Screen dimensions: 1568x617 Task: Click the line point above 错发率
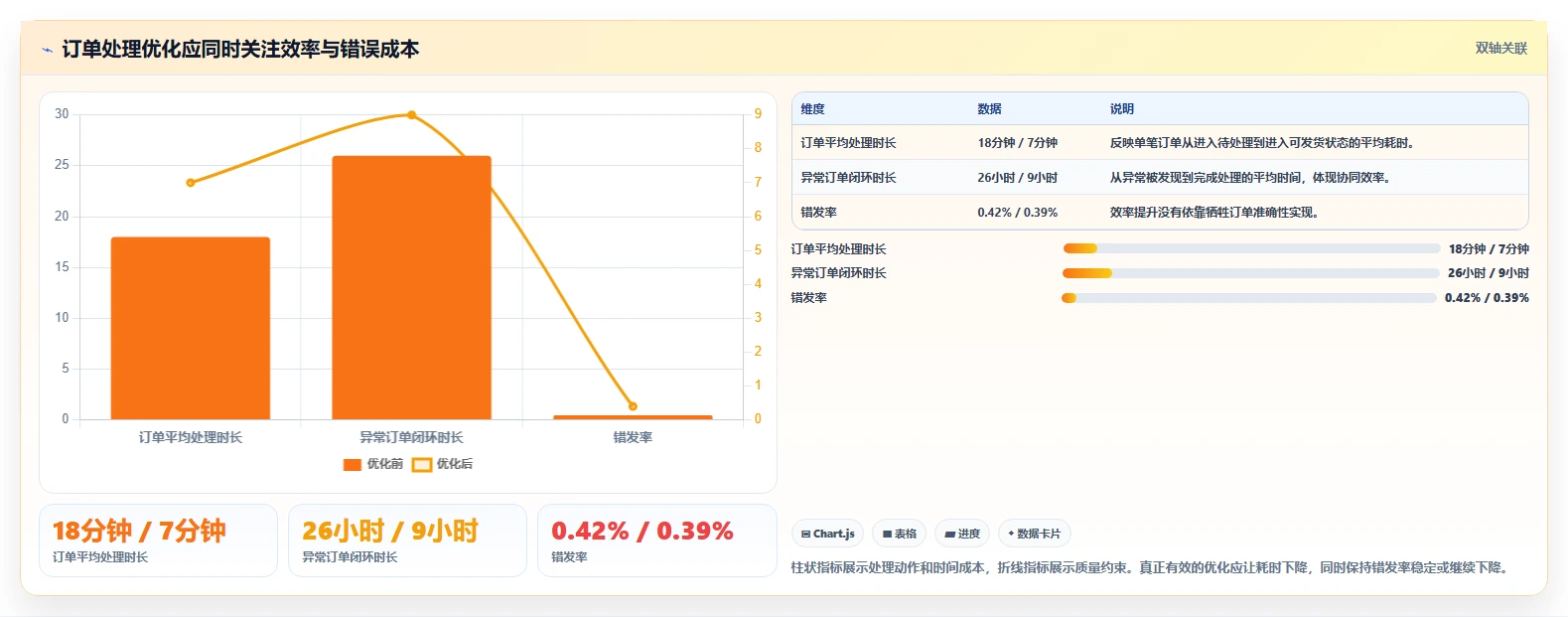tap(633, 406)
